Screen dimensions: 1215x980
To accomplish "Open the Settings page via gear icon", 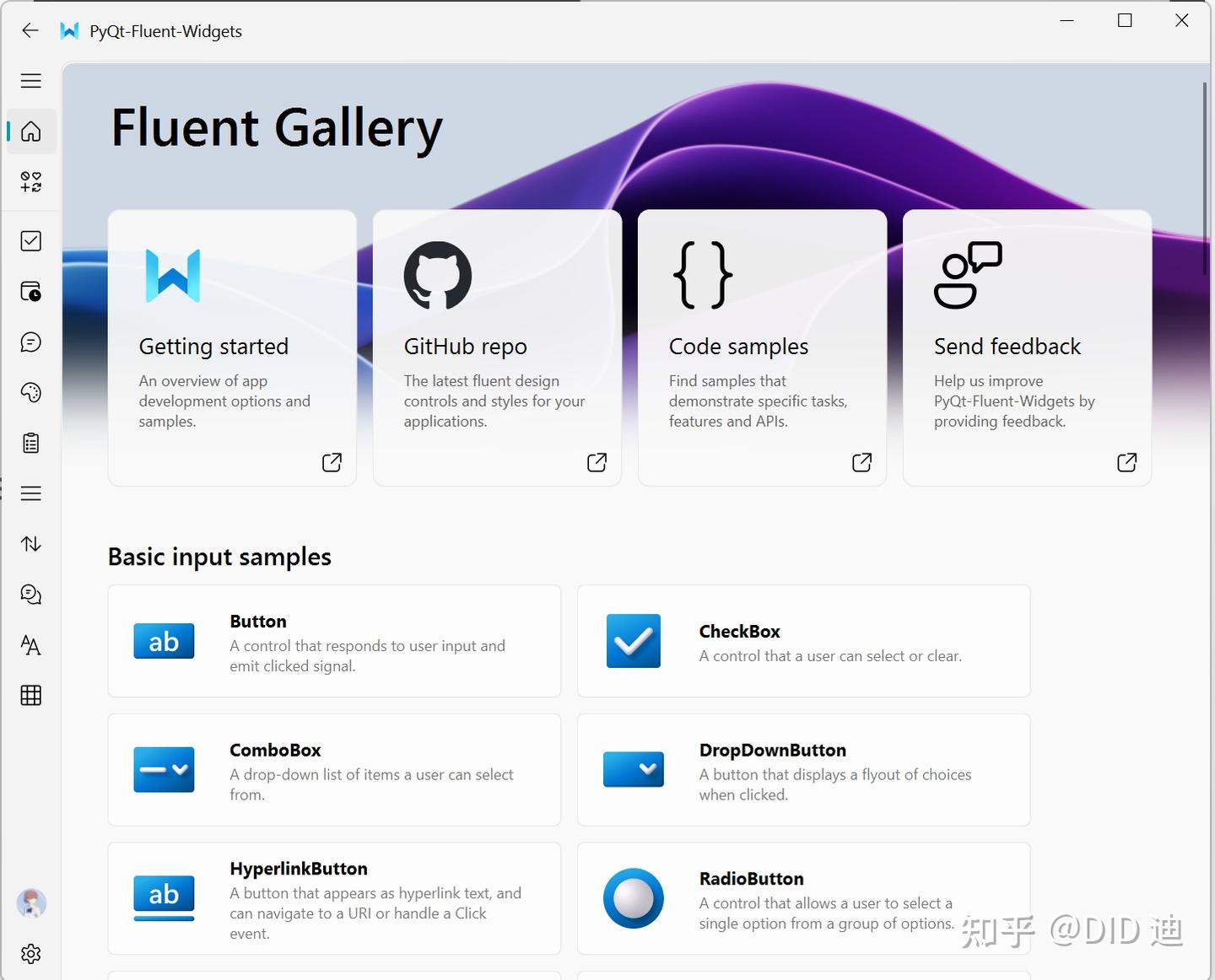I will pos(30,954).
